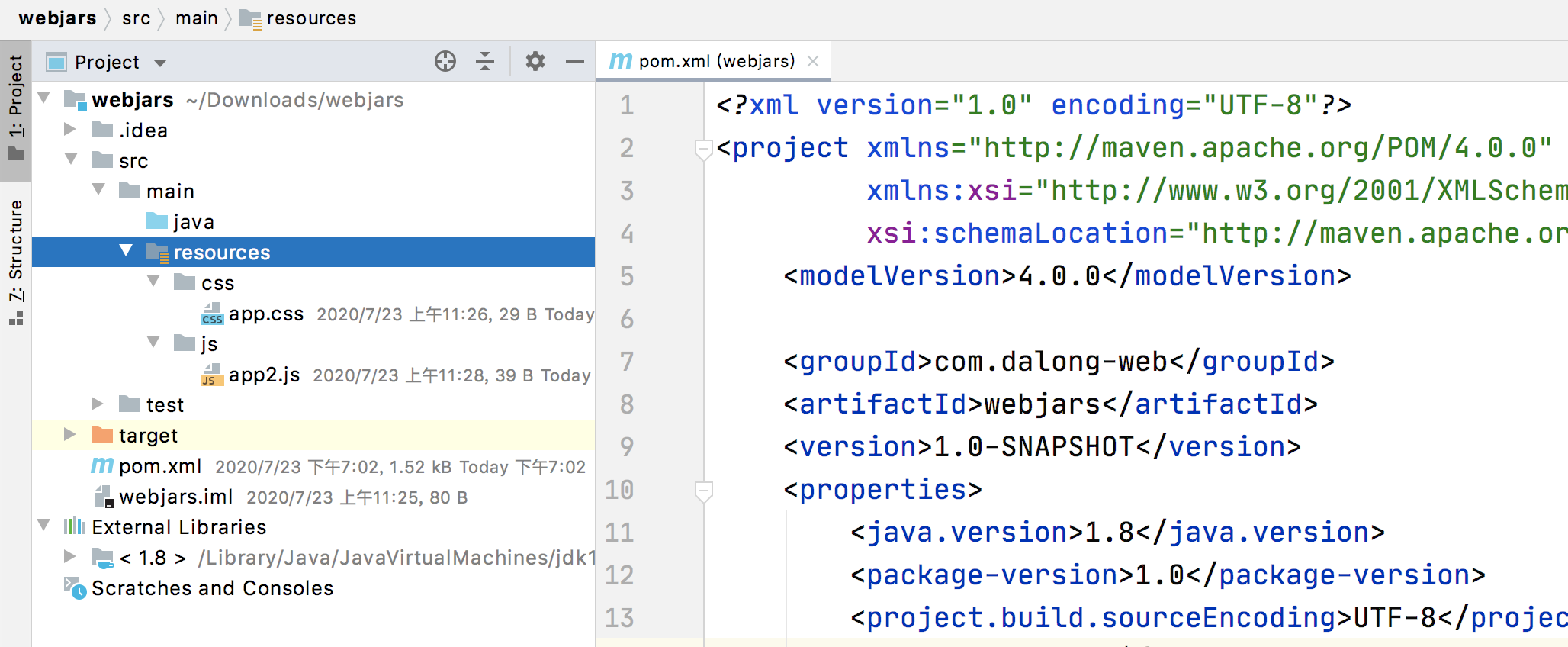Click the test folder icon
The image size is (1568, 647).
tap(130, 404)
